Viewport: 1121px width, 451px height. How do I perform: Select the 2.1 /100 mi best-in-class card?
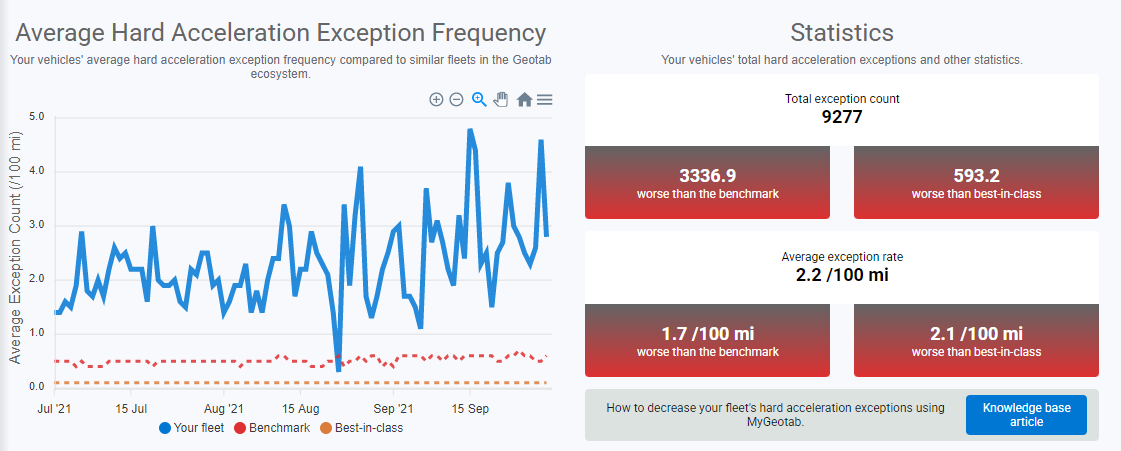tap(976, 341)
